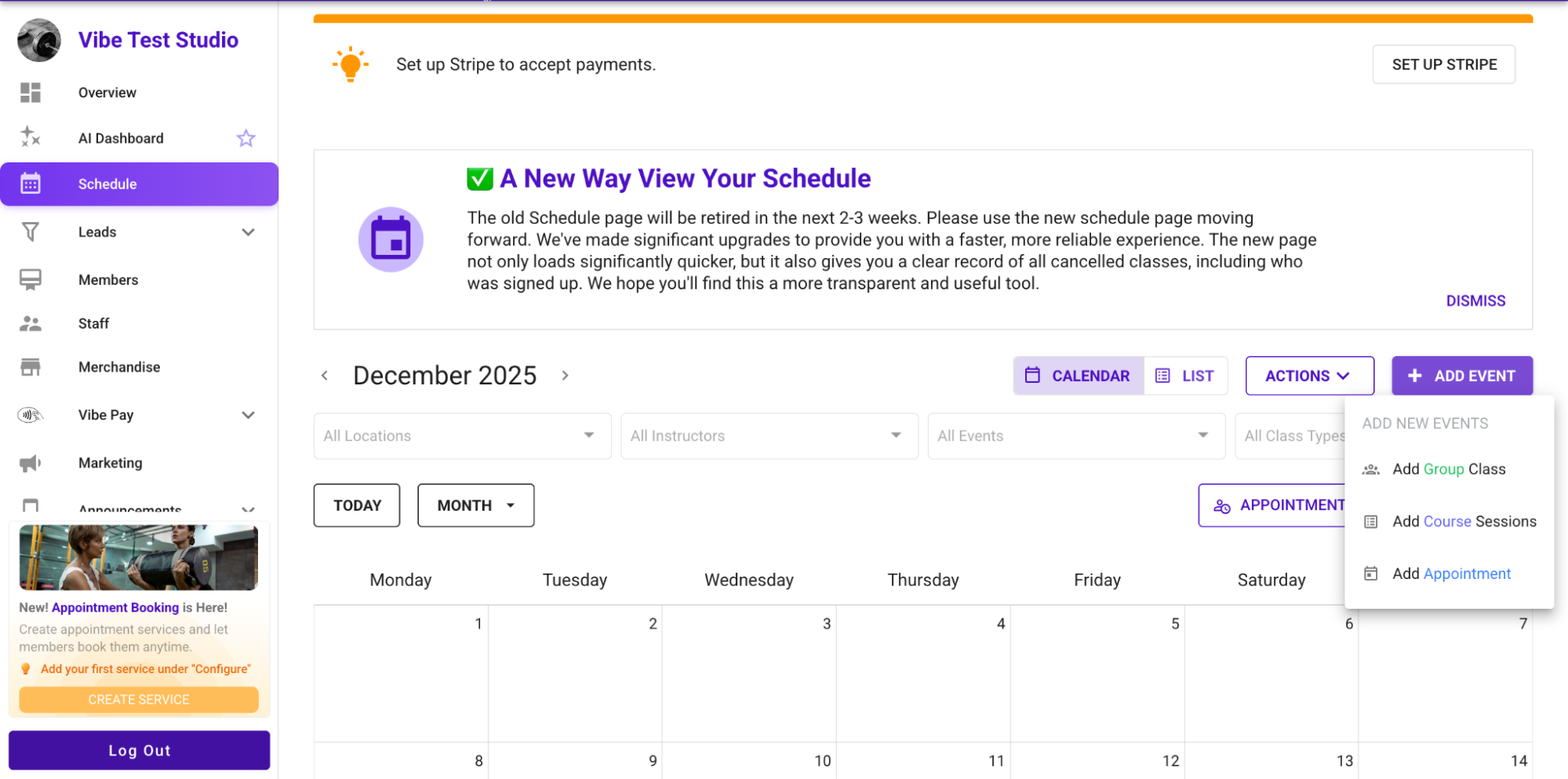
Task: Dismiss the new schedule announcement
Action: [1475, 301]
